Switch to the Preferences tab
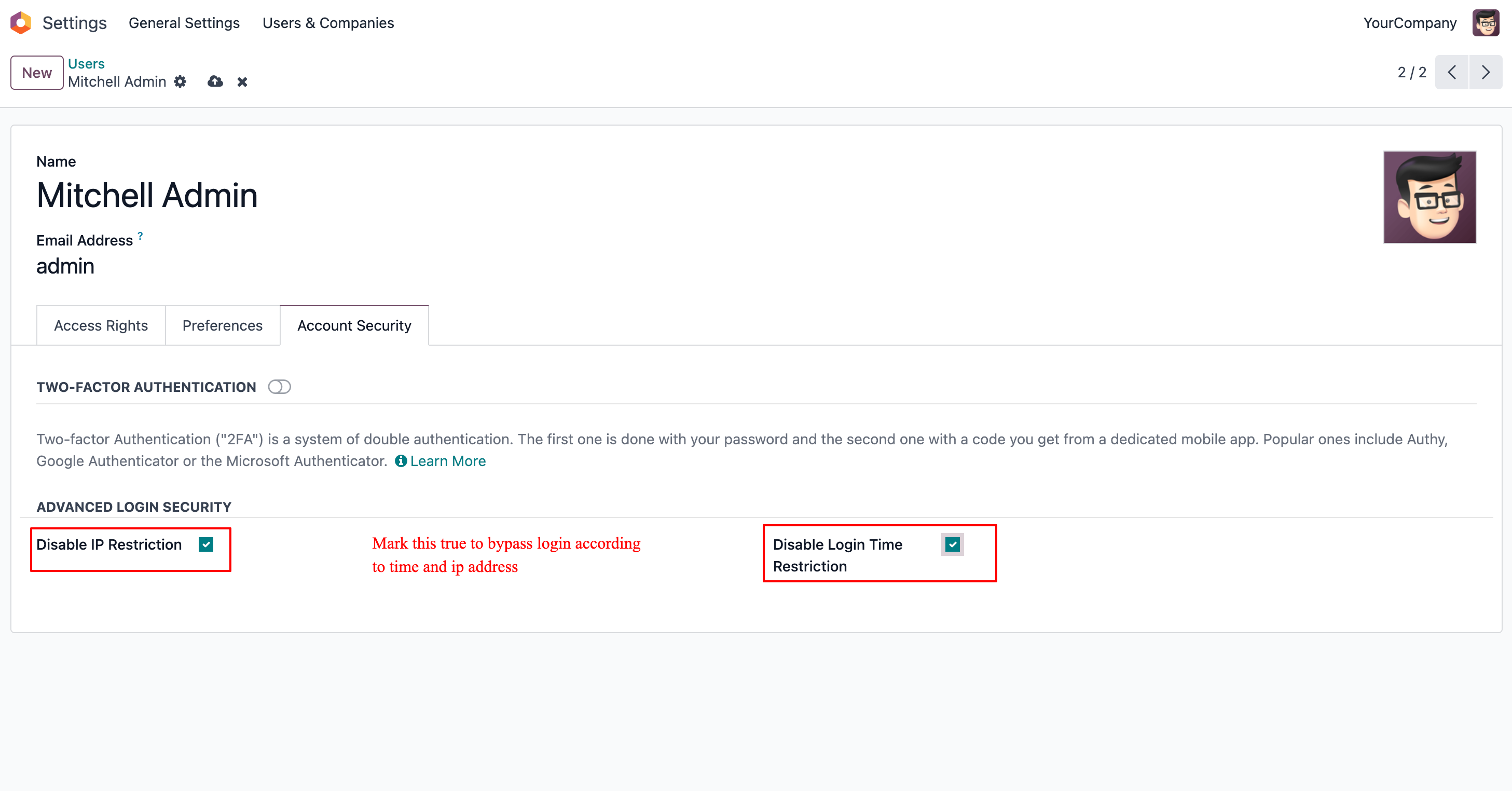The height and width of the screenshot is (791, 1512). point(223,325)
